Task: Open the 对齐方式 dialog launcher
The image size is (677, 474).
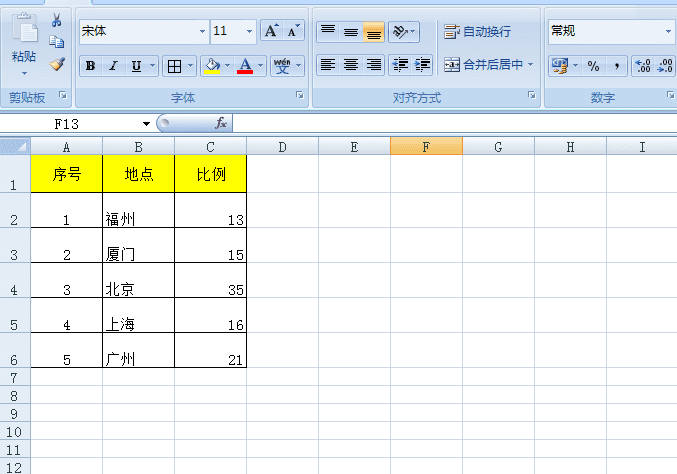Action: pos(531,95)
